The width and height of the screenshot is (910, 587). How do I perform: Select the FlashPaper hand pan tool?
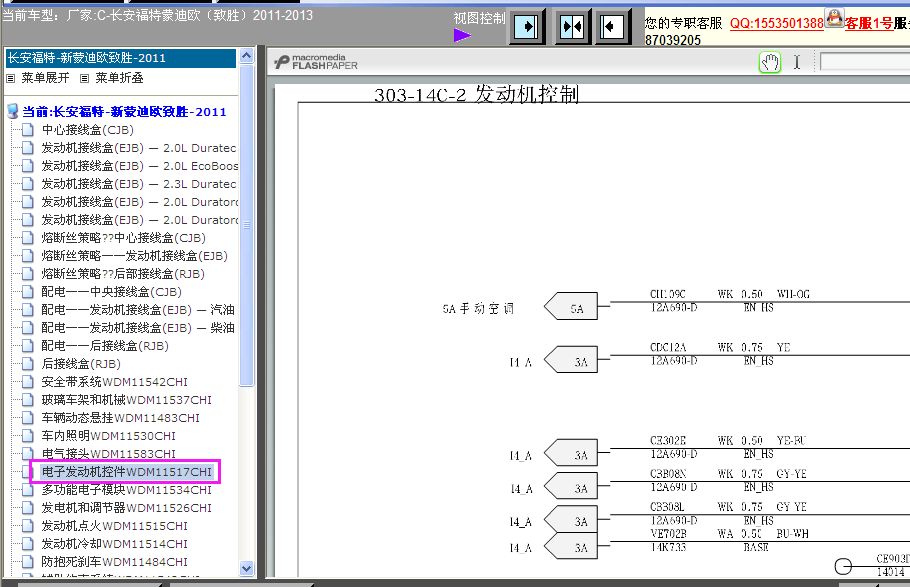(770, 62)
